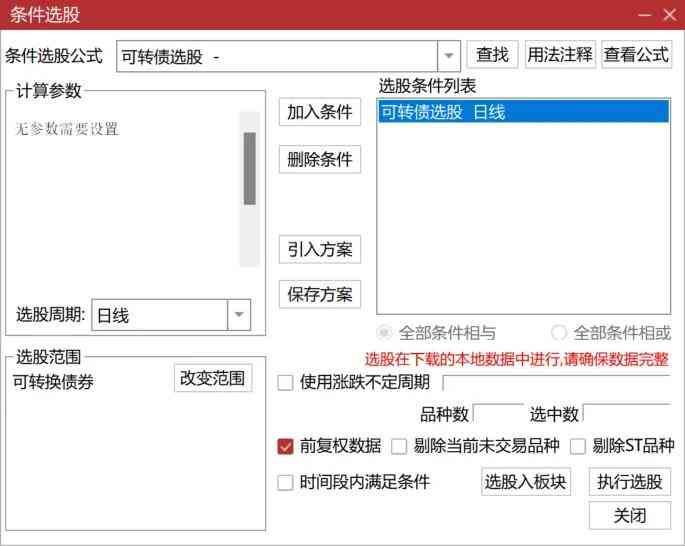Expand the 条件选股公式 dropdown
Viewport: 685px width, 546px height.
[449, 56]
